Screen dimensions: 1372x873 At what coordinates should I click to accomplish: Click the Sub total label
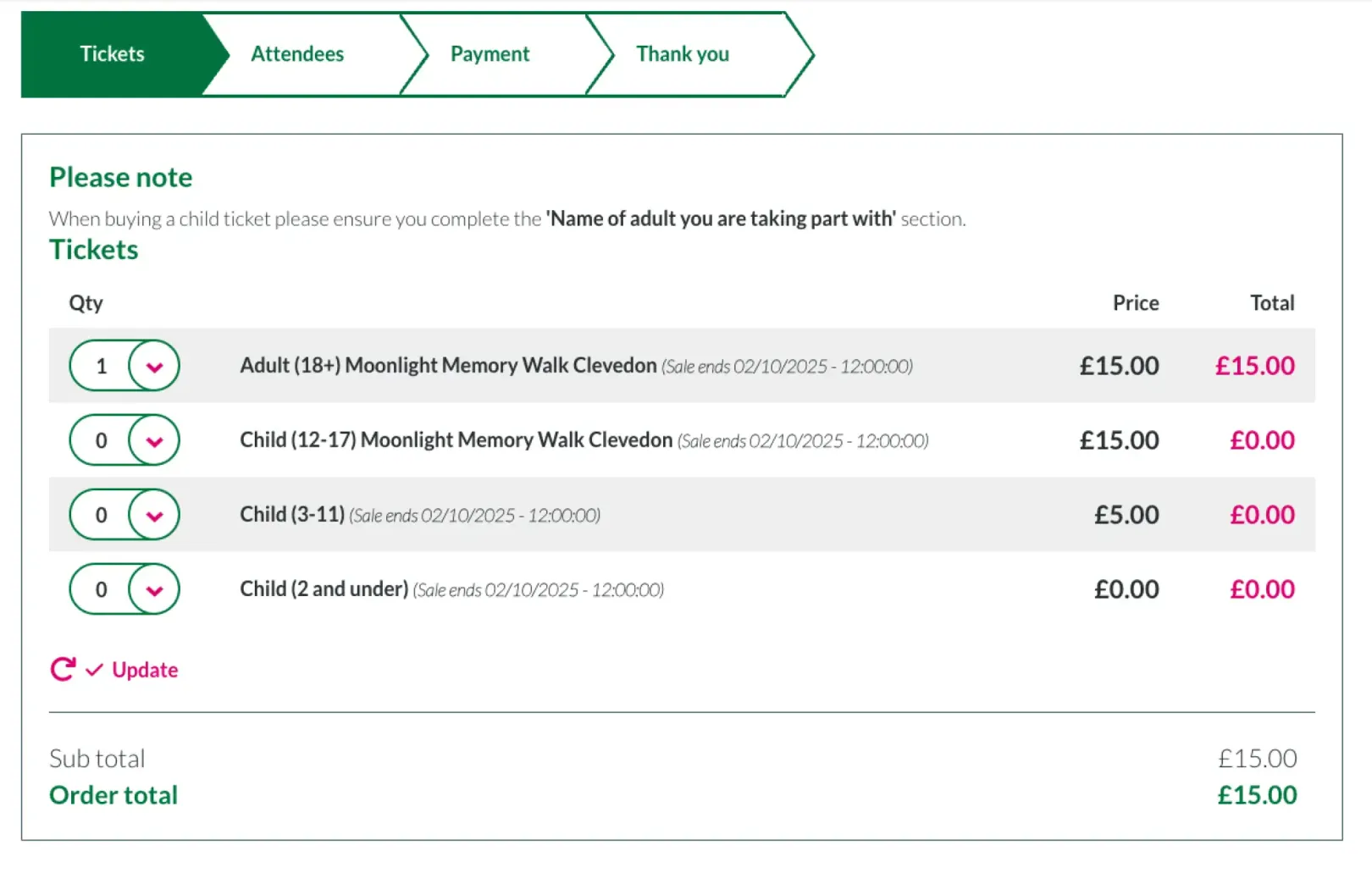[x=97, y=758]
